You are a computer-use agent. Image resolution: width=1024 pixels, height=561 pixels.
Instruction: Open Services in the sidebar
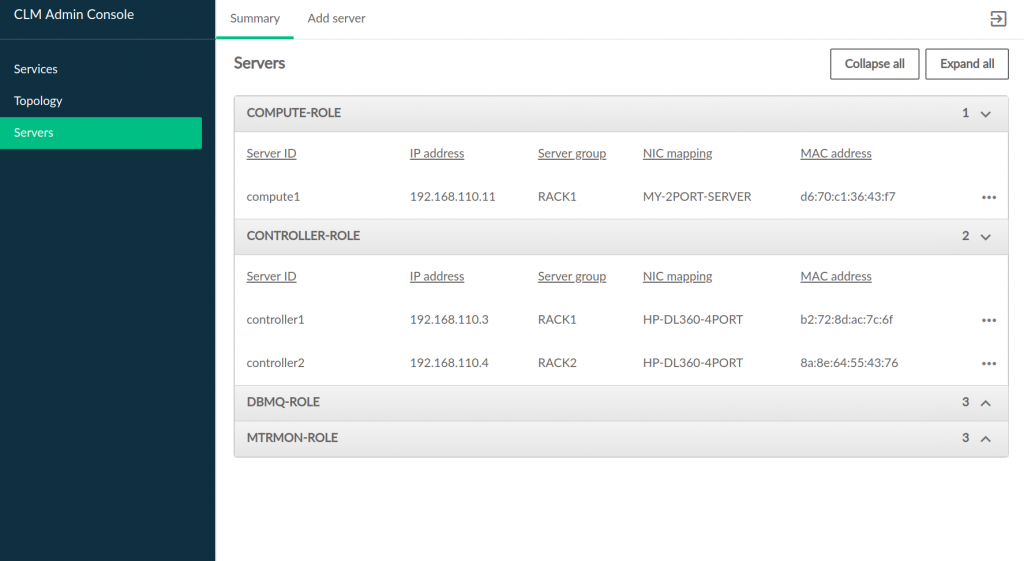point(36,69)
